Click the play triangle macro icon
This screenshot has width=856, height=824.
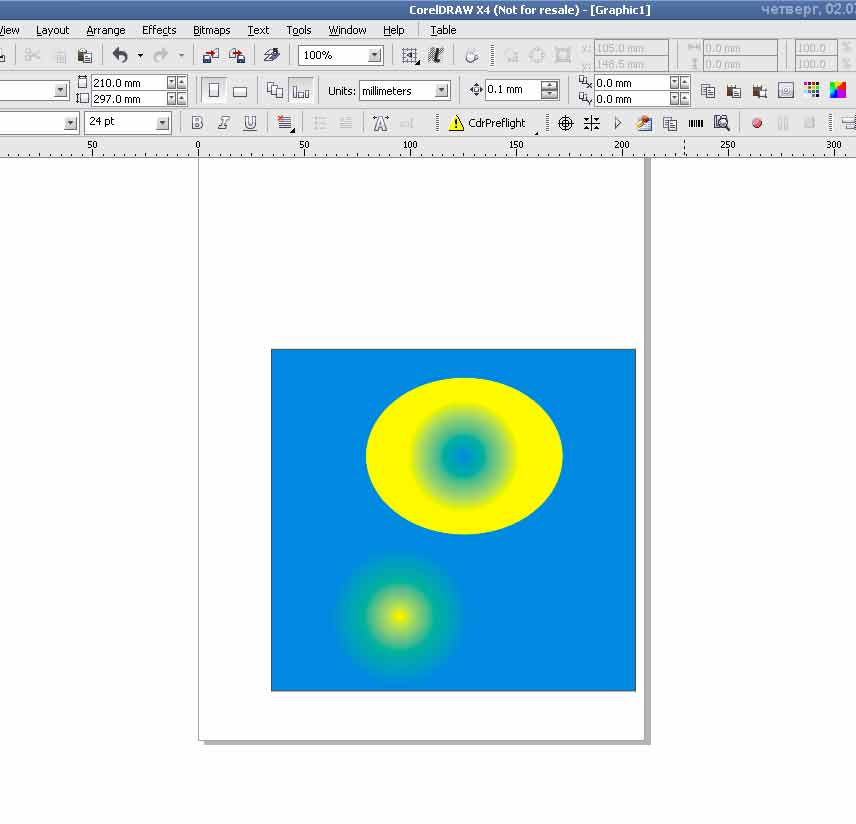coord(617,123)
